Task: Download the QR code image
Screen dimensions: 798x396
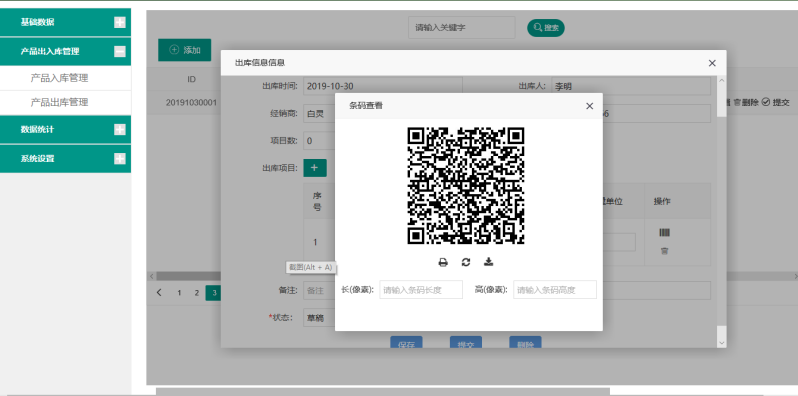Action: [489, 262]
